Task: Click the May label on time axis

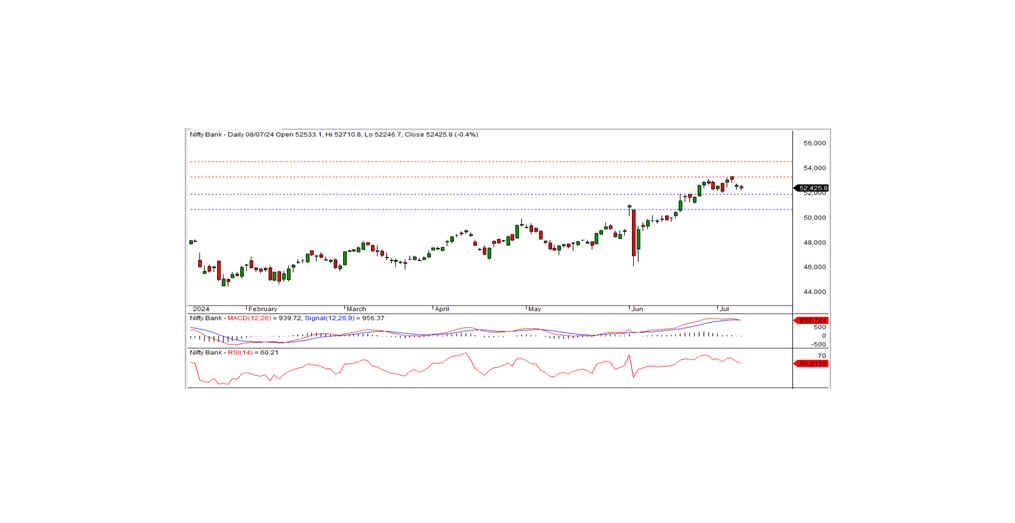Action: pyautogui.click(x=534, y=309)
